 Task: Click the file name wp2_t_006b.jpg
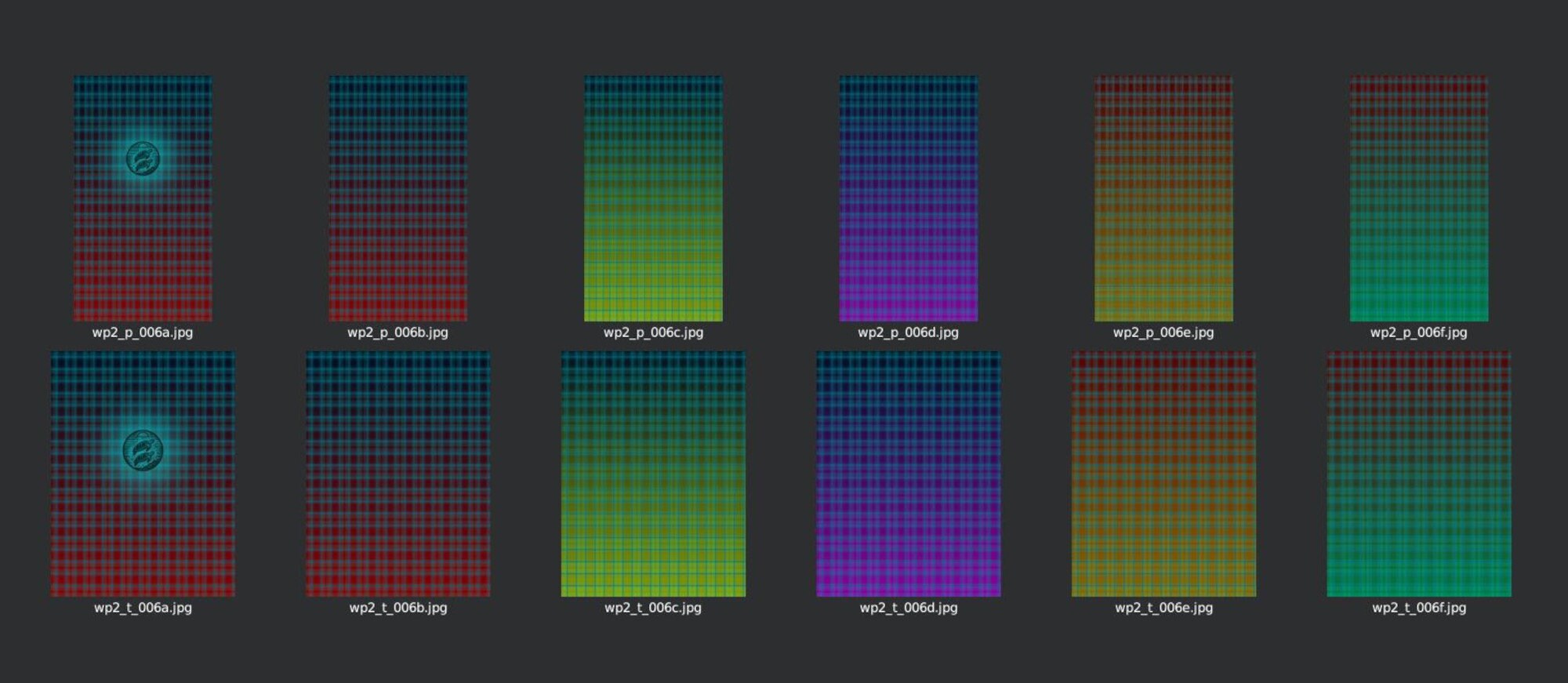(x=398, y=608)
